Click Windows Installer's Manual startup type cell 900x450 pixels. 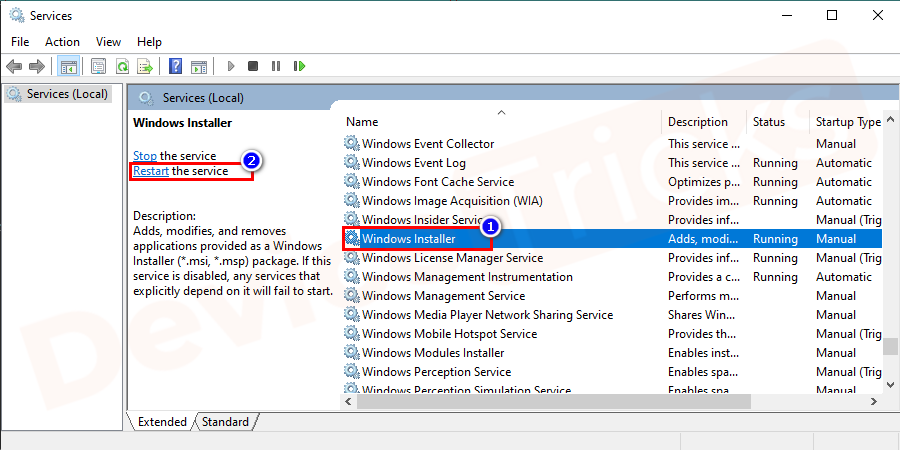click(836, 239)
